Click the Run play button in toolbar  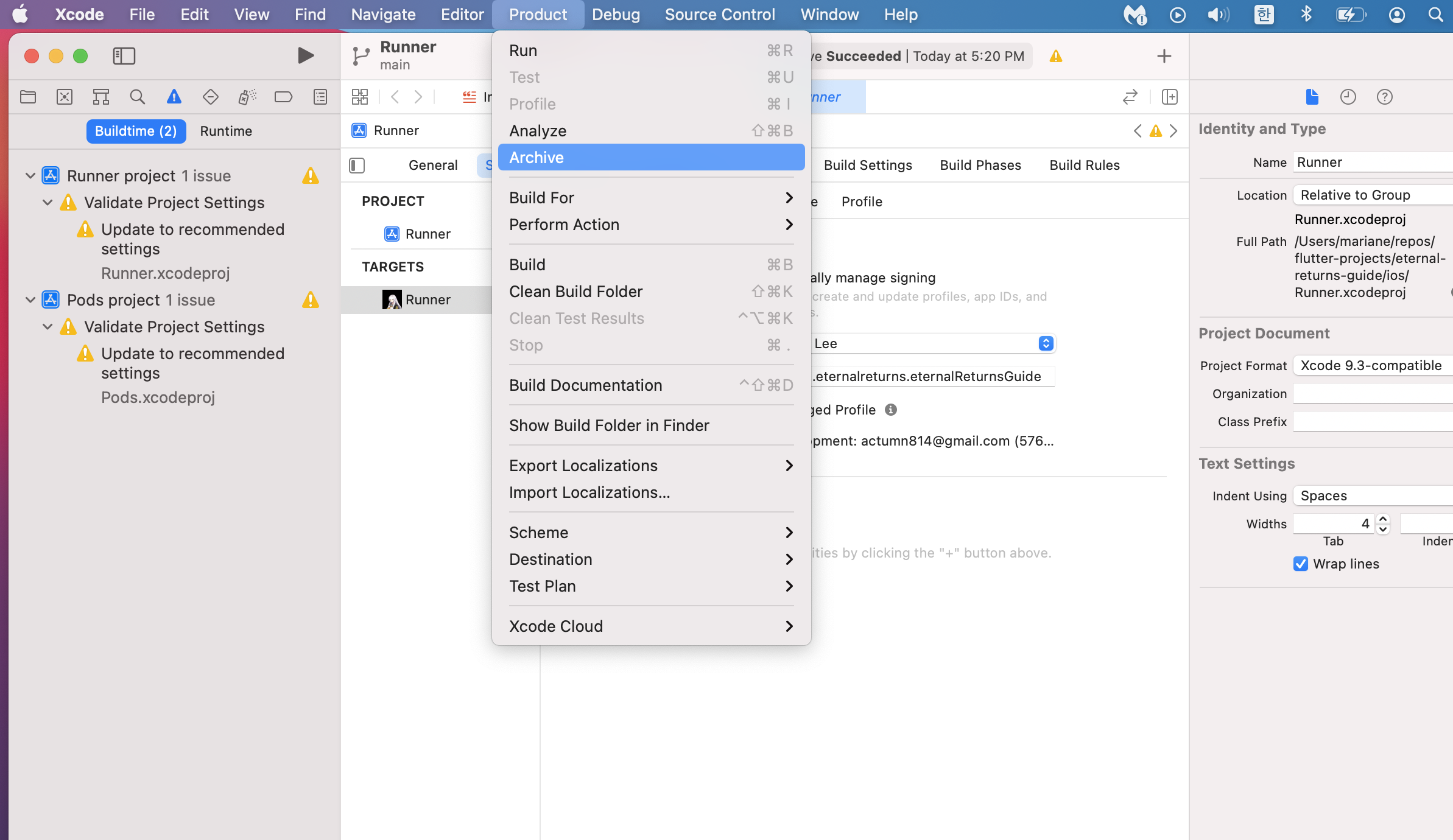tap(306, 56)
